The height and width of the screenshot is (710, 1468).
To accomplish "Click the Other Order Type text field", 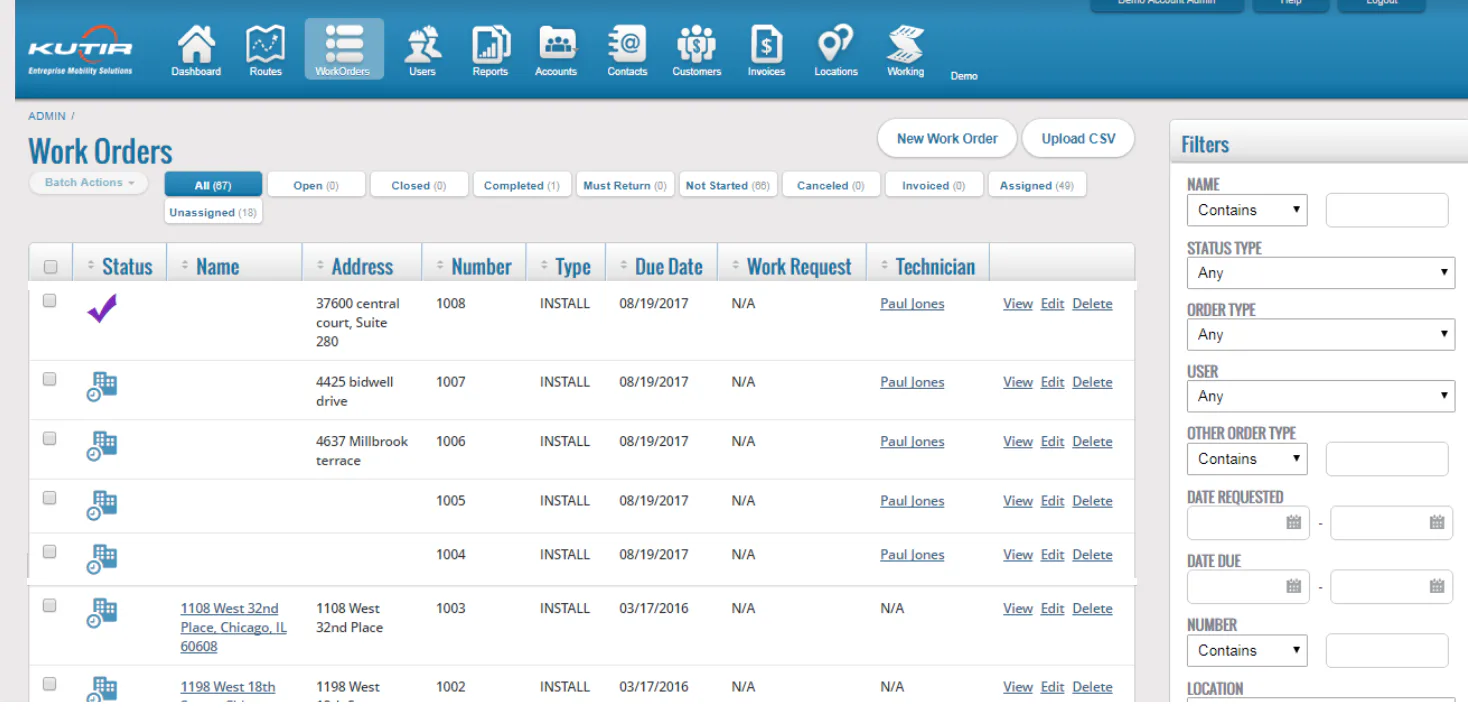I will tap(1387, 459).
